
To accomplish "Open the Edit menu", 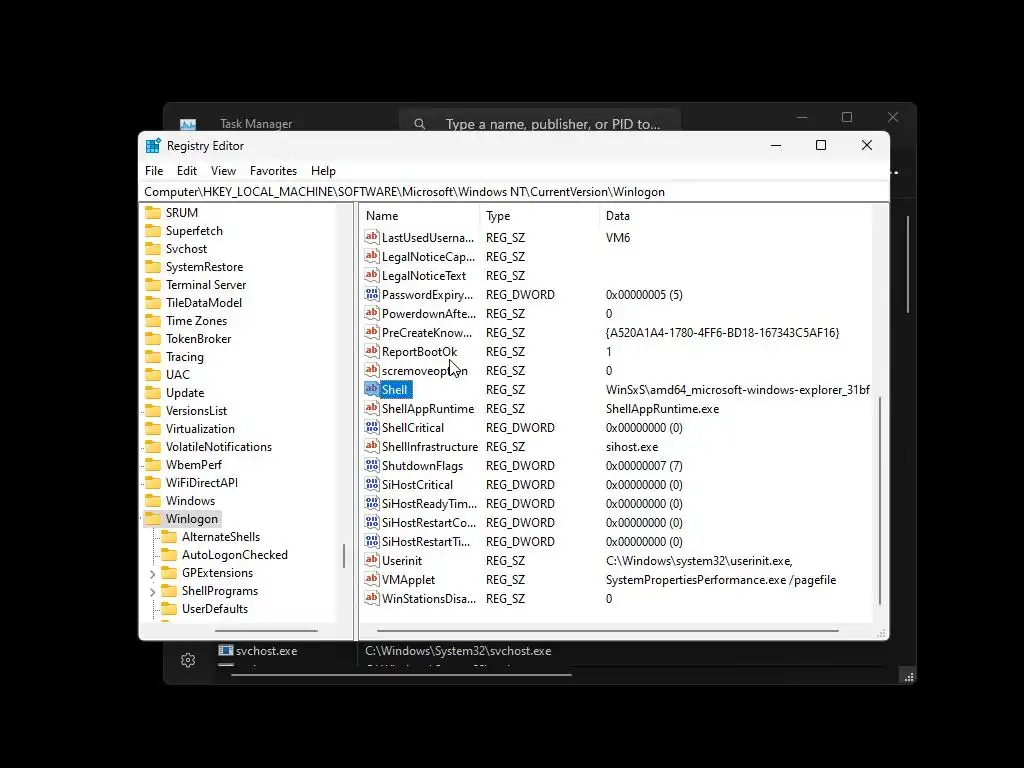I will tap(187, 170).
